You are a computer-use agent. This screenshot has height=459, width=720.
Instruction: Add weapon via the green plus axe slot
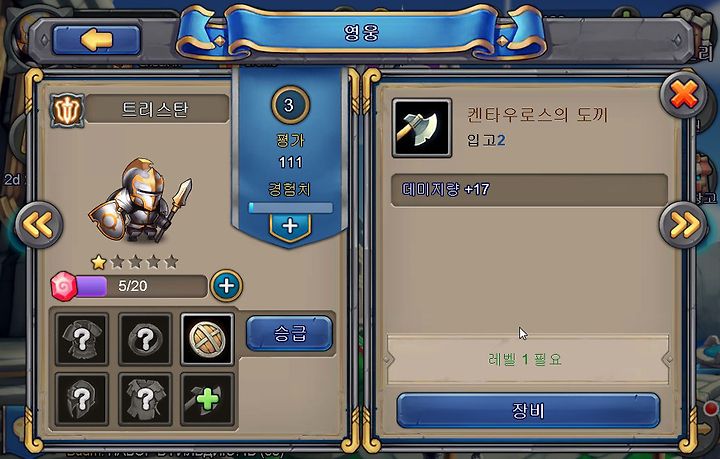coord(208,399)
